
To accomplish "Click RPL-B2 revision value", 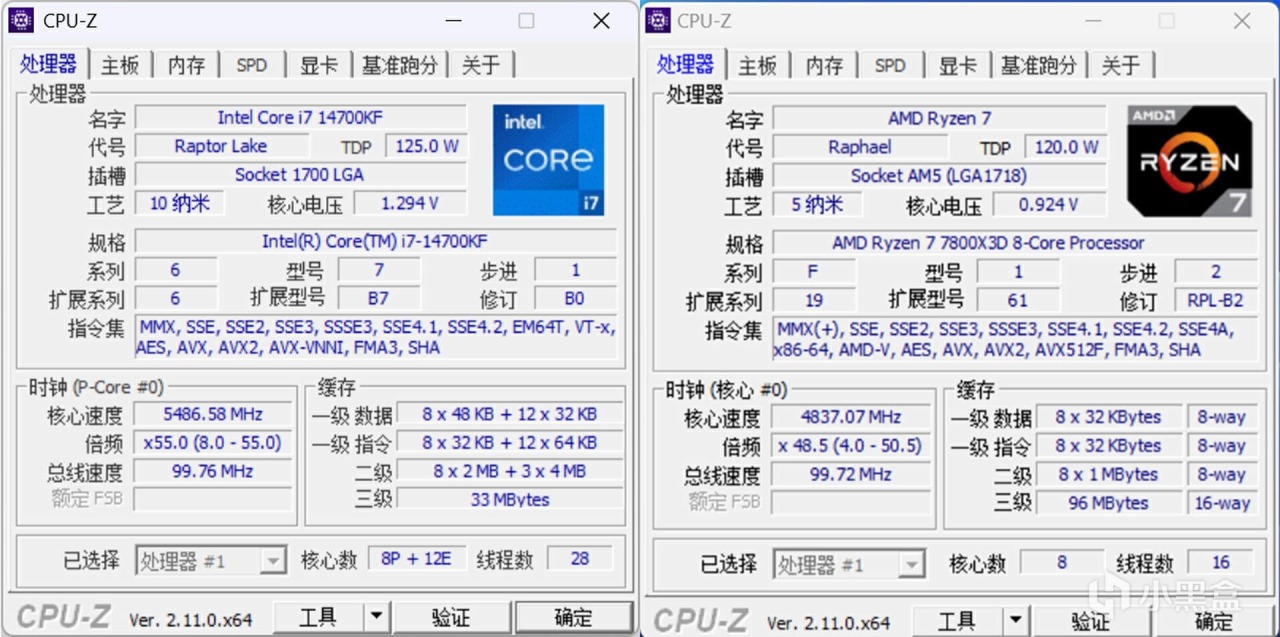I will (1215, 301).
